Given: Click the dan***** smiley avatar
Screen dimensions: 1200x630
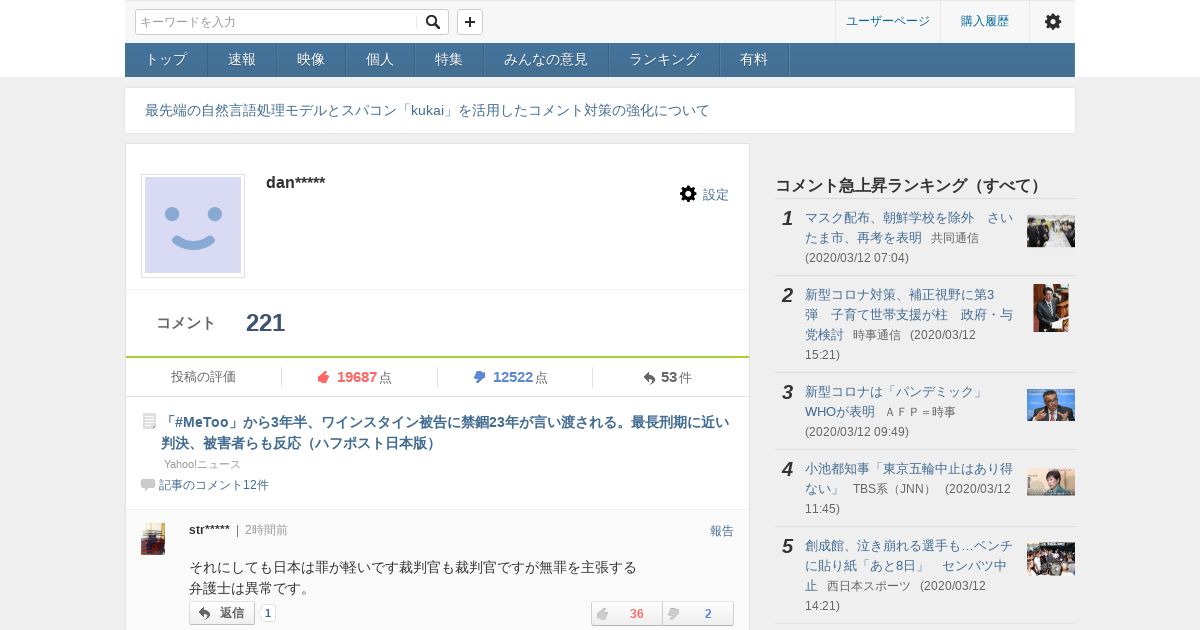Looking at the screenshot, I should point(193,226).
